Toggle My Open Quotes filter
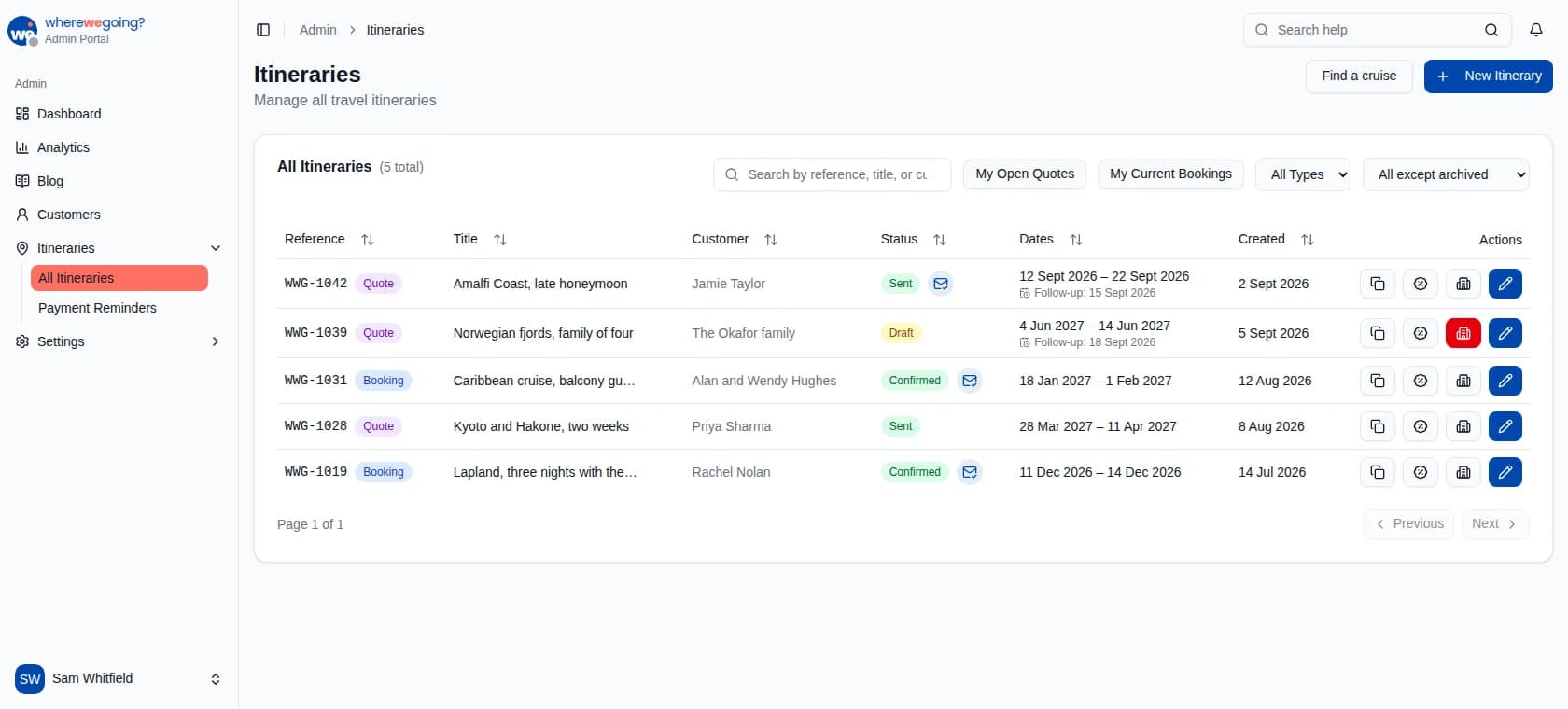The height and width of the screenshot is (709, 1568). (x=1025, y=174)
